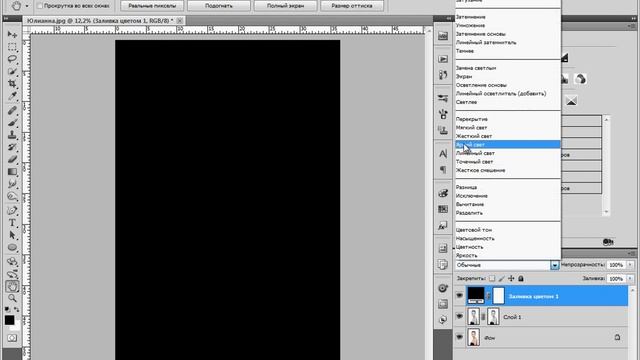Hide the 'Фон' background layer
The height and width of the screenshot is (360, 640).
coord(460,337)
